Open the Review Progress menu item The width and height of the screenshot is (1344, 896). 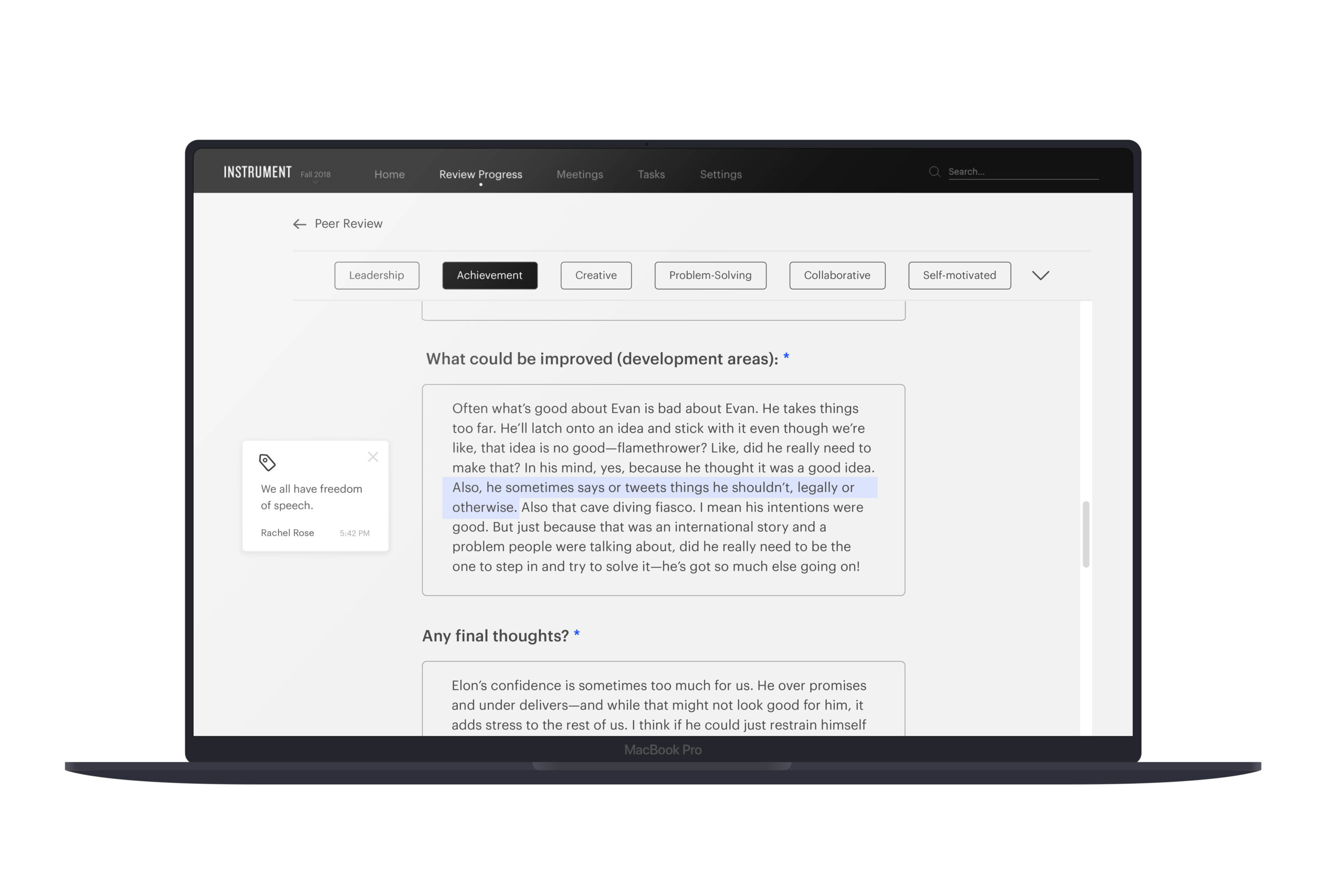[x=480, y=174]
